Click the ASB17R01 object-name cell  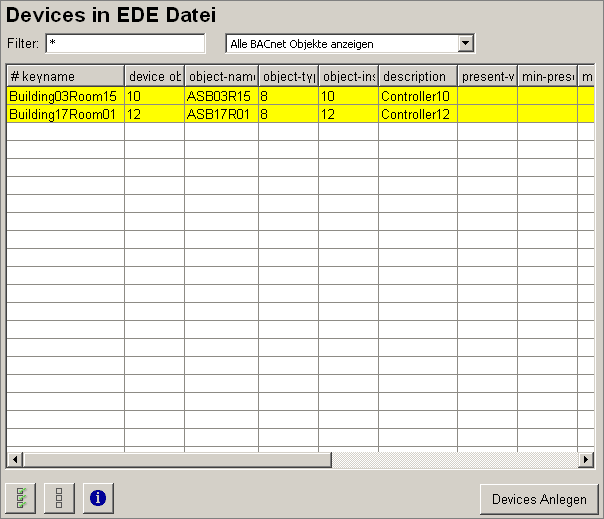pyautogui.click(x=220, y=115)
